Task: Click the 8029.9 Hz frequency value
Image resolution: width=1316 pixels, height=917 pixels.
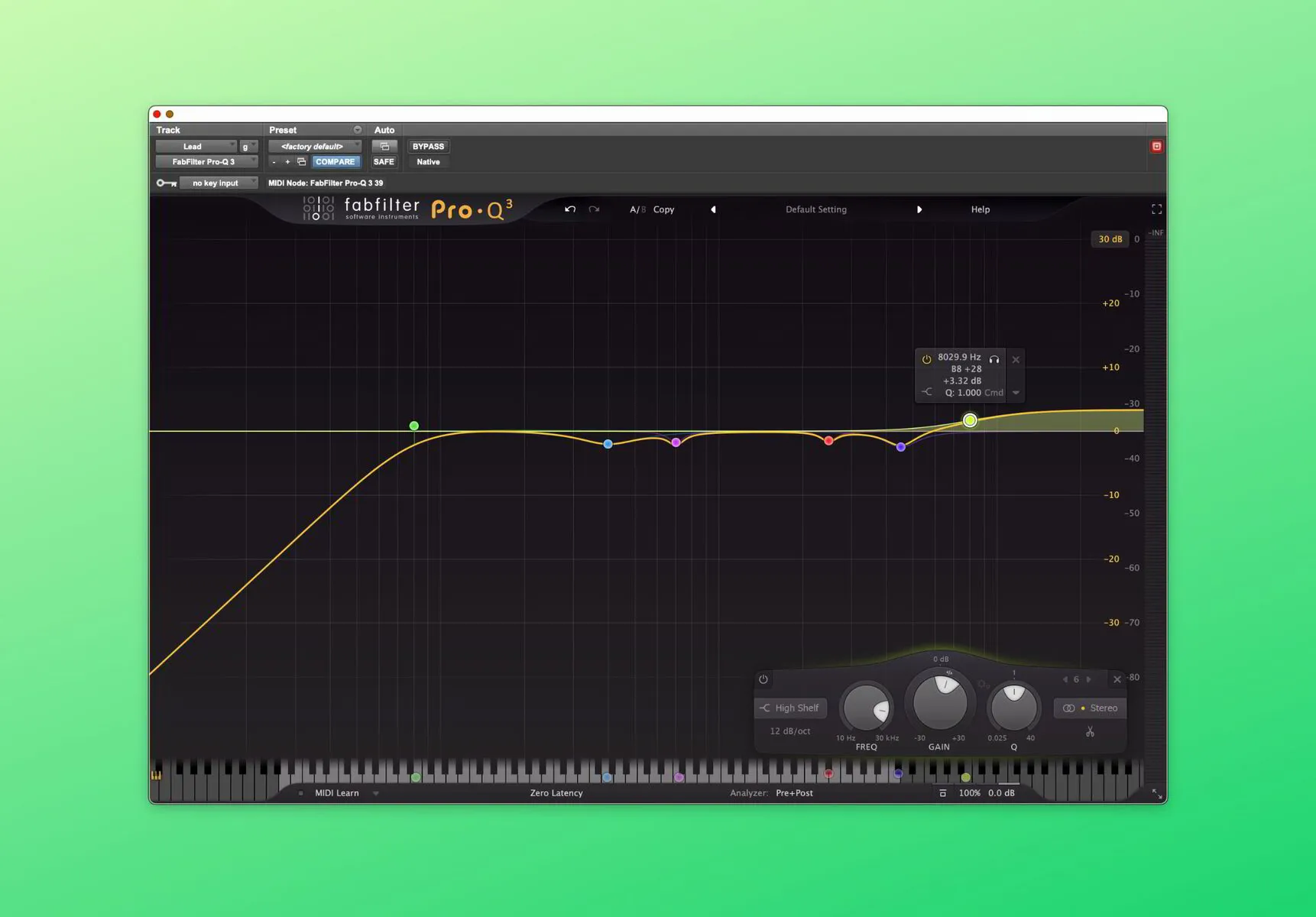Action: pos(959,357)
